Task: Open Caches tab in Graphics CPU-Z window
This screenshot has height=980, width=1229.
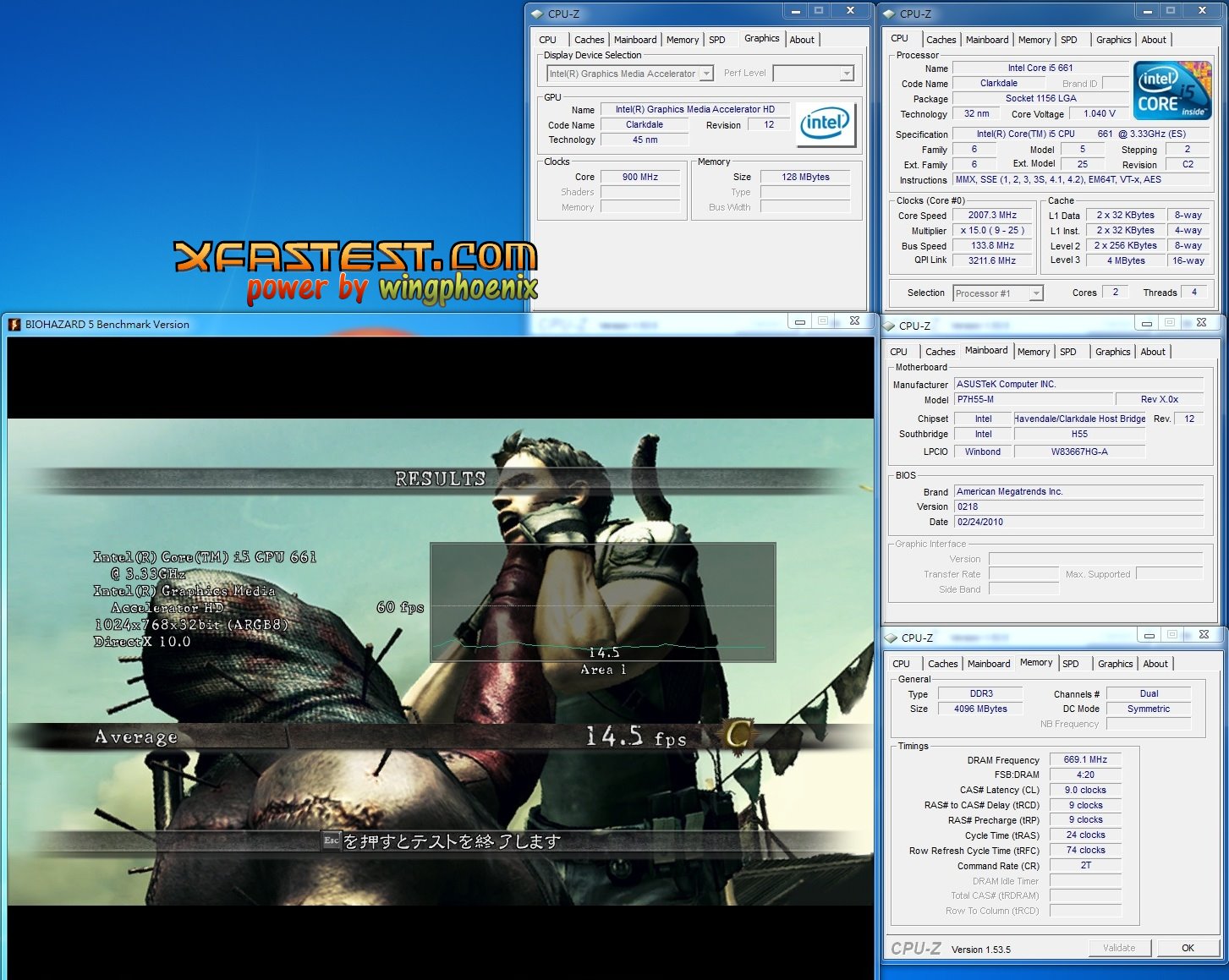Action: (589, 40)
